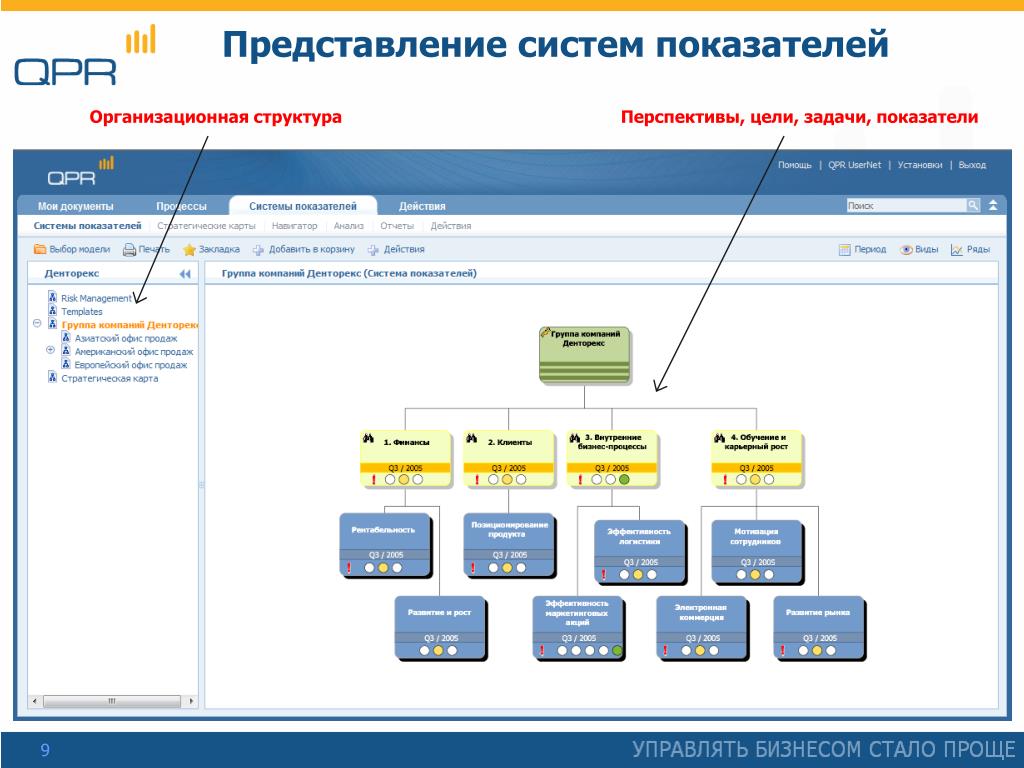Image resolution: width=1024 pixels, height=768 pixels.
Task: Open the Отчеты sub-tab
Action: [x=397, y=226]
